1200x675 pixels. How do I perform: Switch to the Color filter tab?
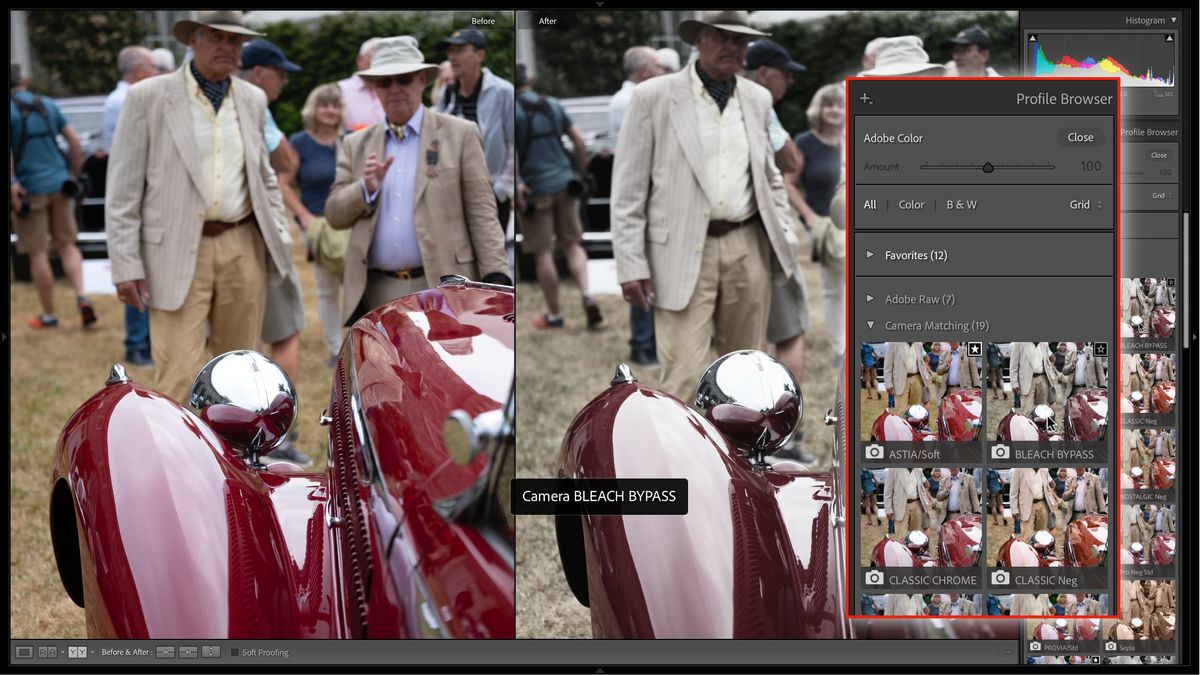tap(911, 204)
